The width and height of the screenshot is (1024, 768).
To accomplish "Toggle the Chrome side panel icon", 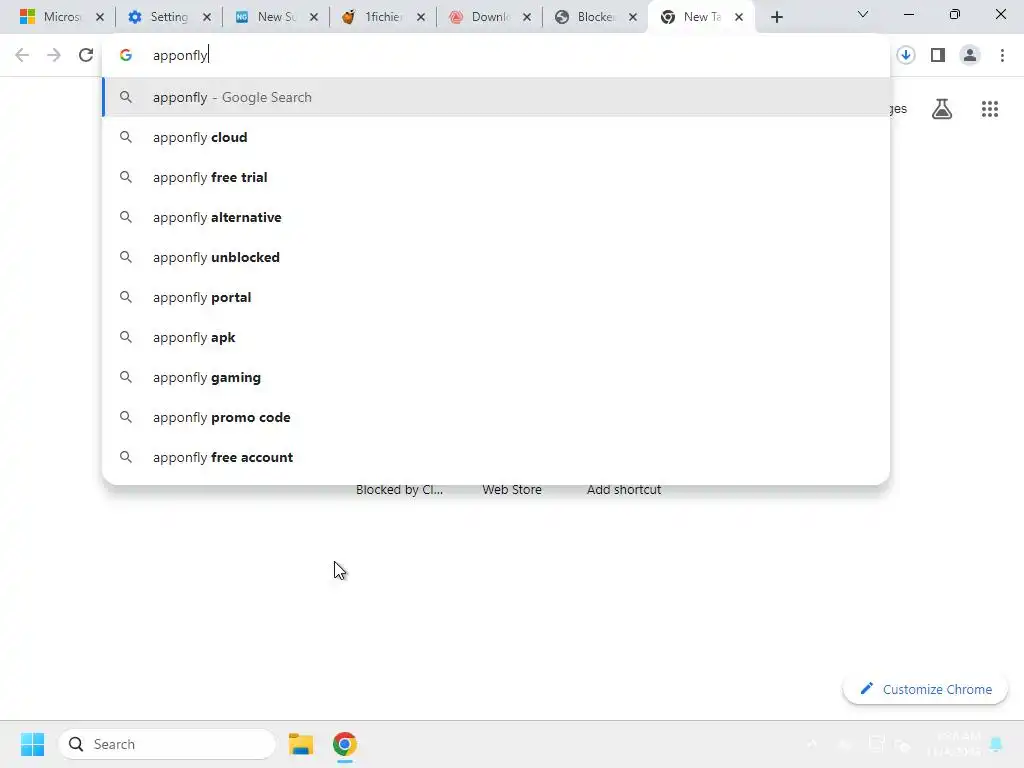I will [x=938, y=55].
